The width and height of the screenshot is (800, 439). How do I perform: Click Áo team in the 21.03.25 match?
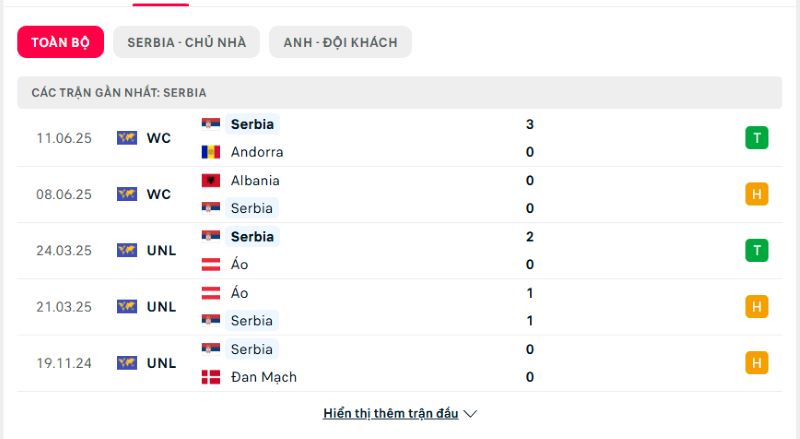(x=239, y=293)
